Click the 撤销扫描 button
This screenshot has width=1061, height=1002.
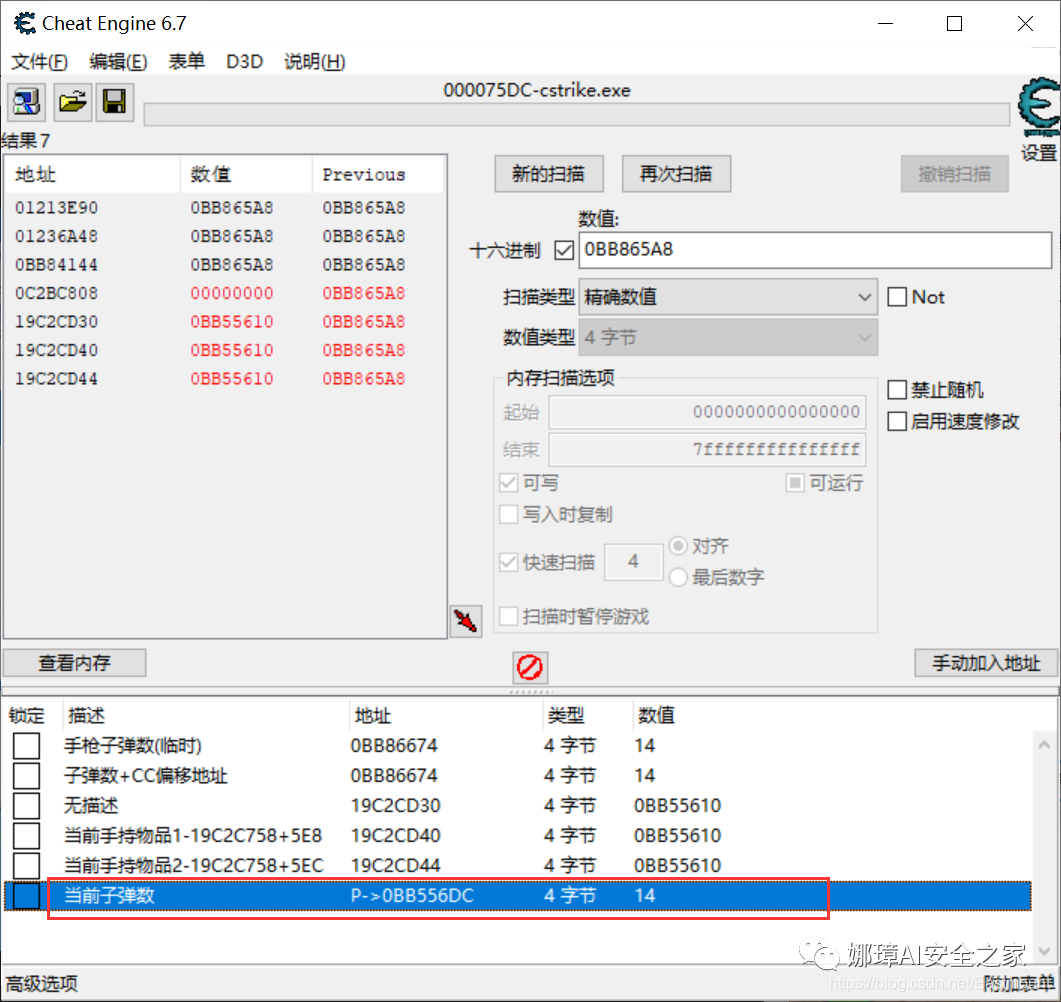(954, 174)
